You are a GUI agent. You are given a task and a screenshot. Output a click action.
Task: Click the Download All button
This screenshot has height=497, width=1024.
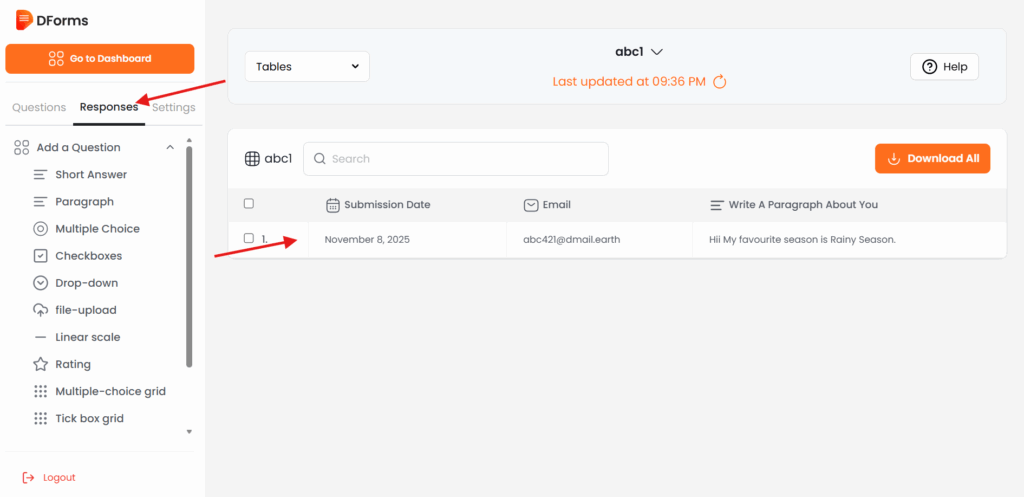point(932,158)
